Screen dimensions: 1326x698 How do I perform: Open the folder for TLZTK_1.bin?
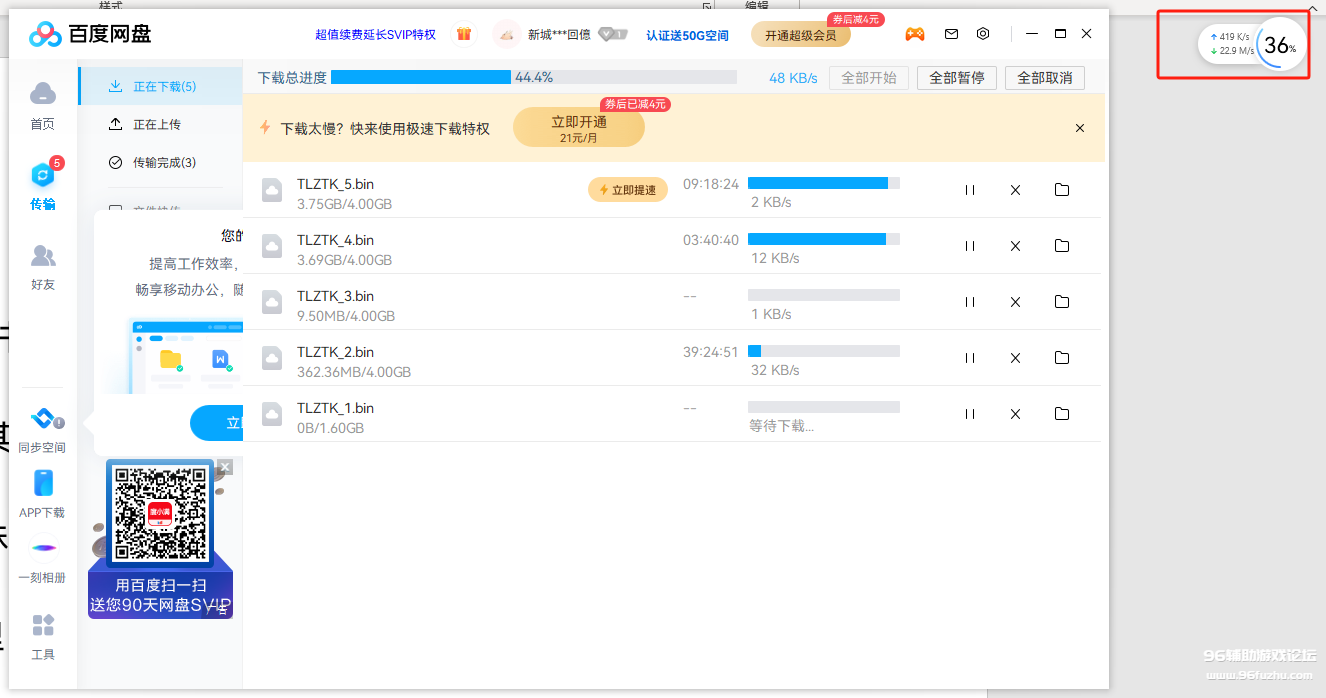point(1062,414)
